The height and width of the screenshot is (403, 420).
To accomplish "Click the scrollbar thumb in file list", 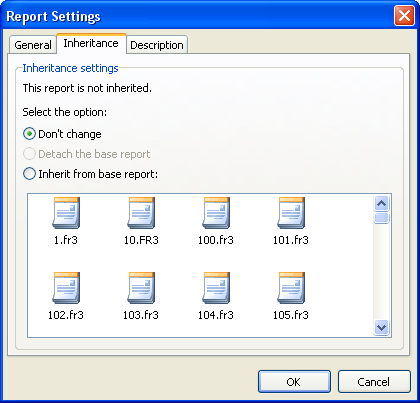I will 381,218.
